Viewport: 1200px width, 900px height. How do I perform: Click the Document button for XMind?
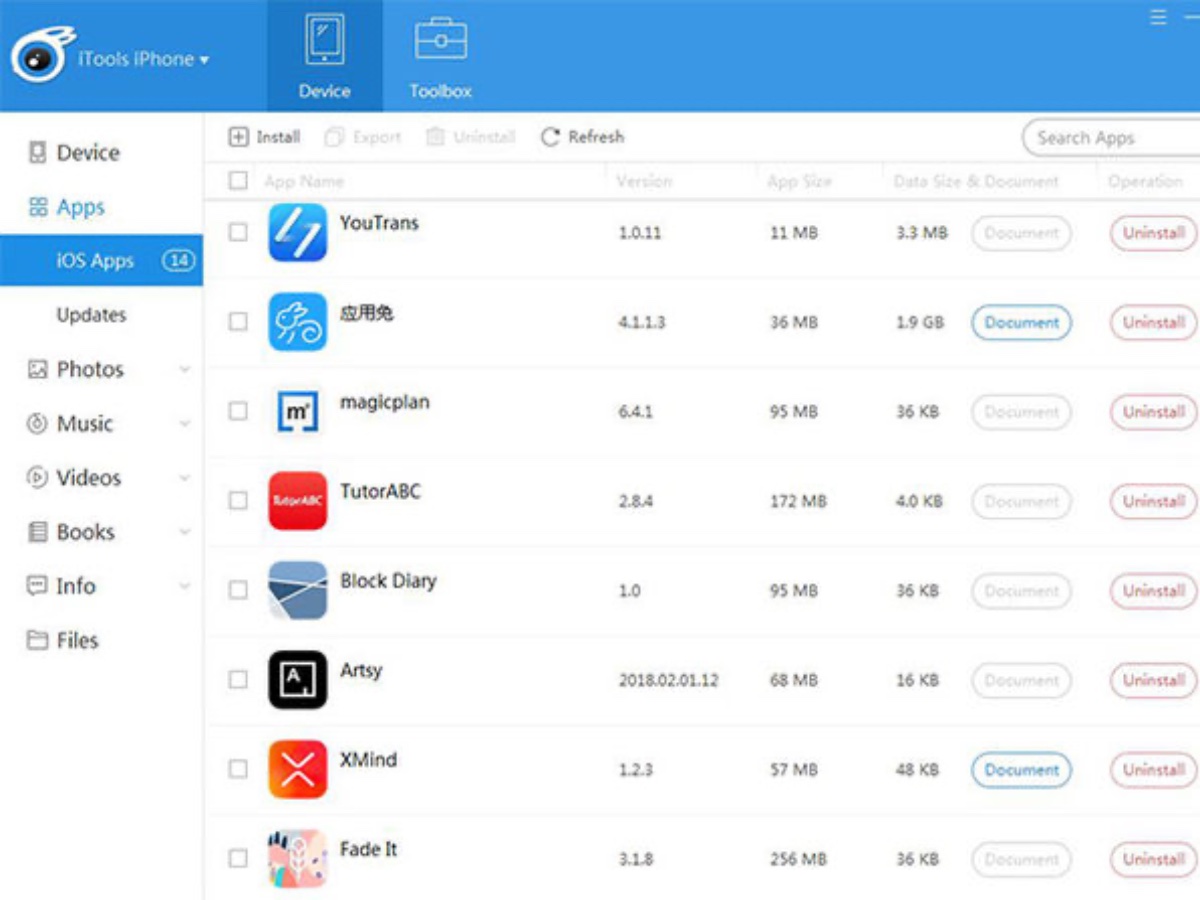click(x=1021, y=770)
